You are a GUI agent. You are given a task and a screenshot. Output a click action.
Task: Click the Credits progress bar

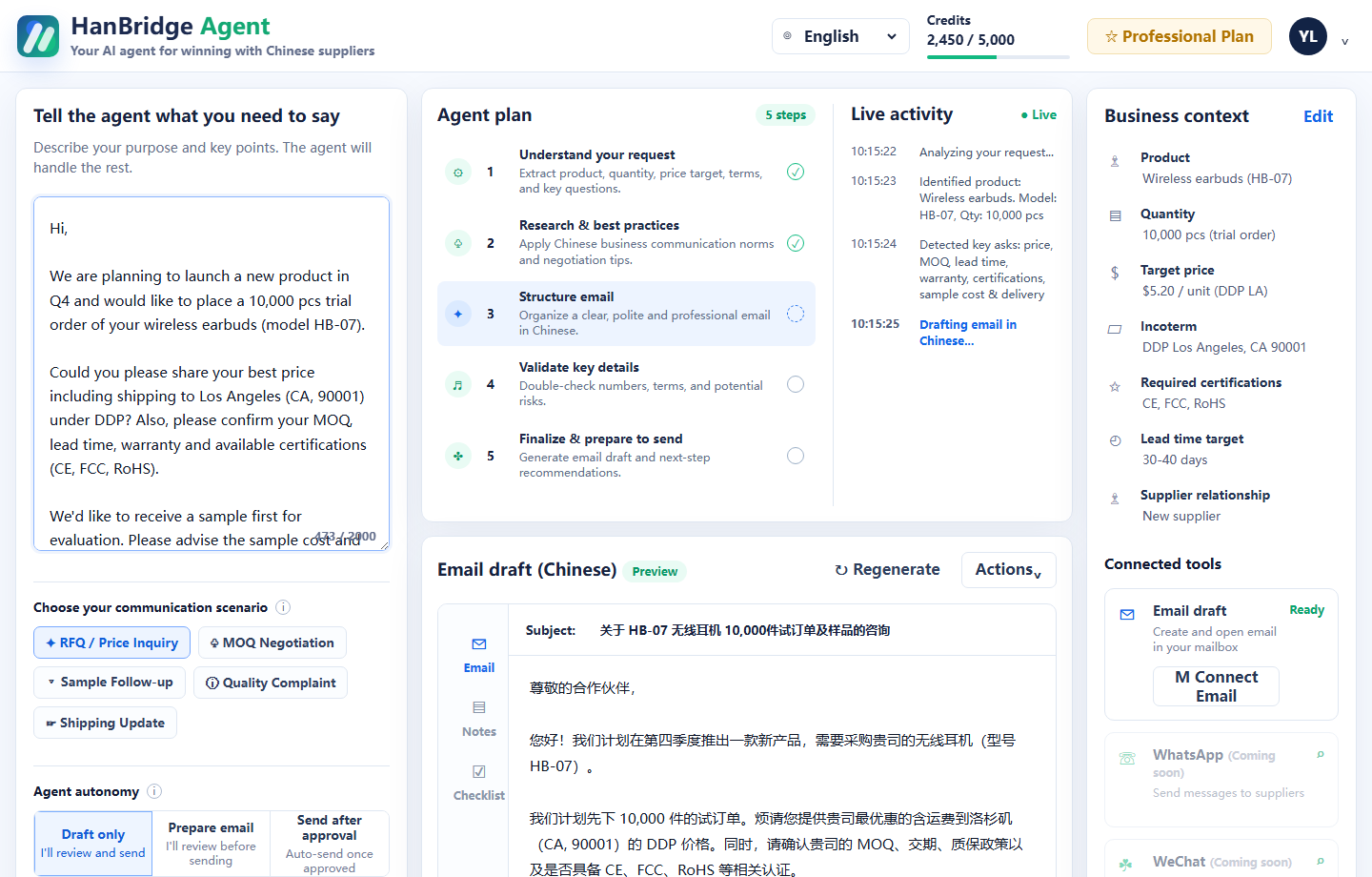[998, 57]
